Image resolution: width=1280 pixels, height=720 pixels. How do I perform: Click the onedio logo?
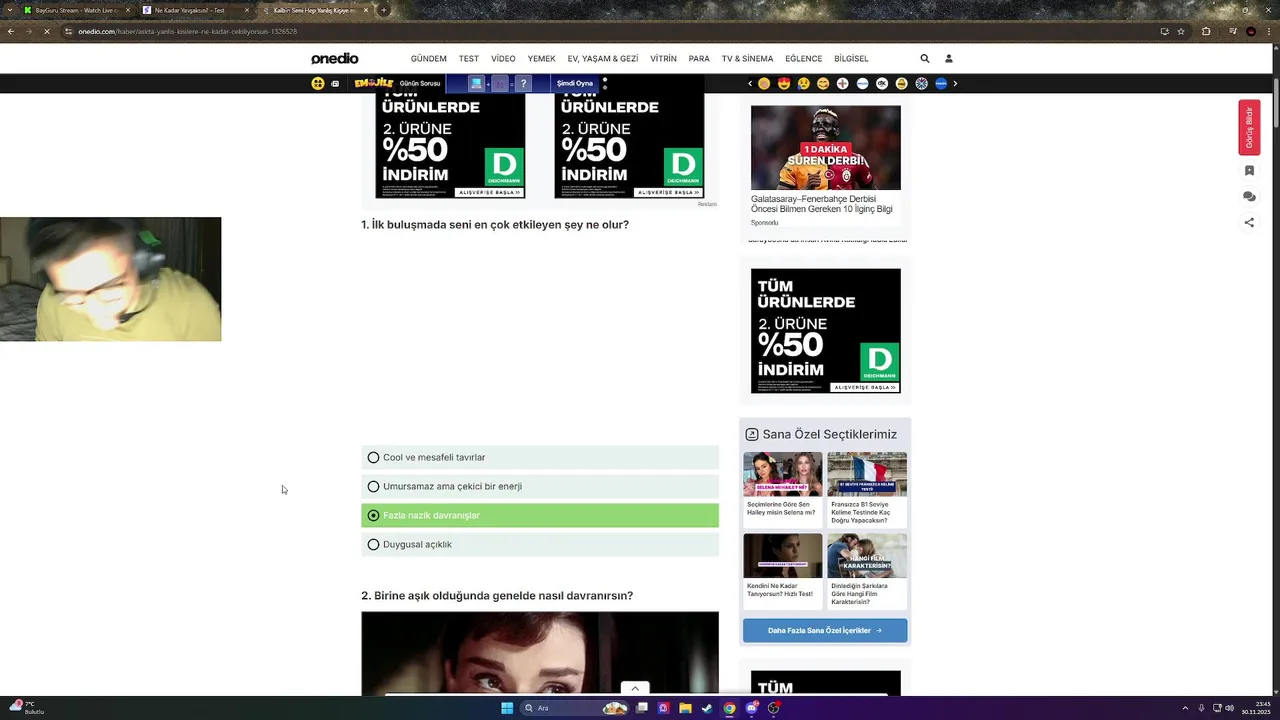[334, 59]
